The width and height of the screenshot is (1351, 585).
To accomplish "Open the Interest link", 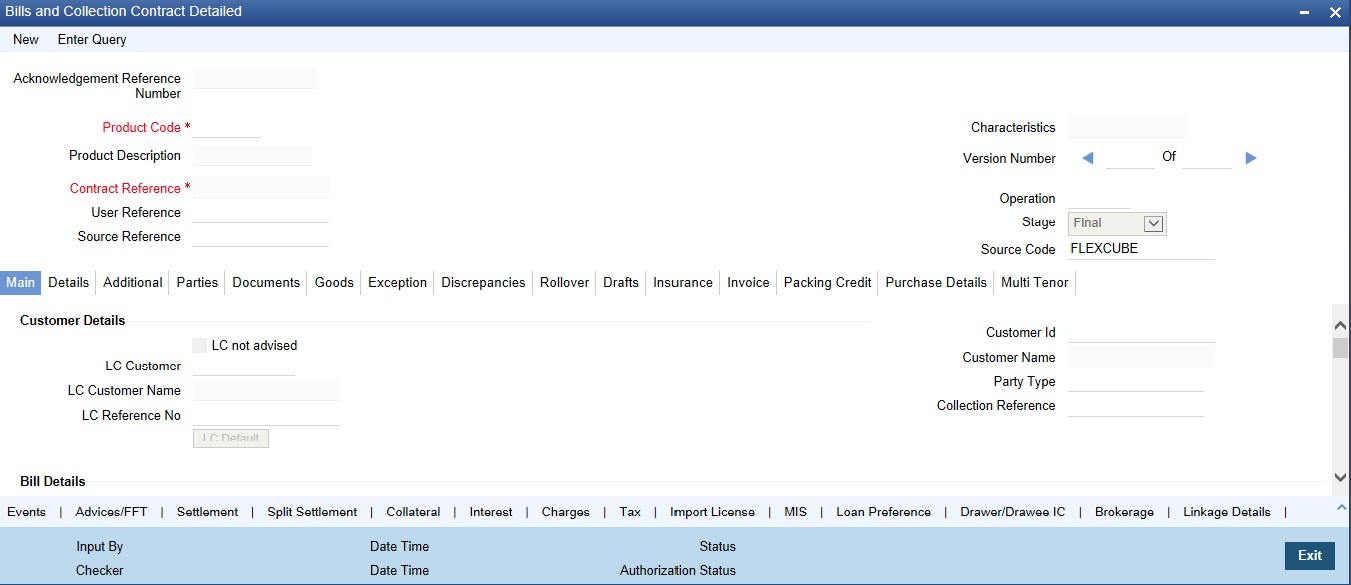I will point(491,511).
